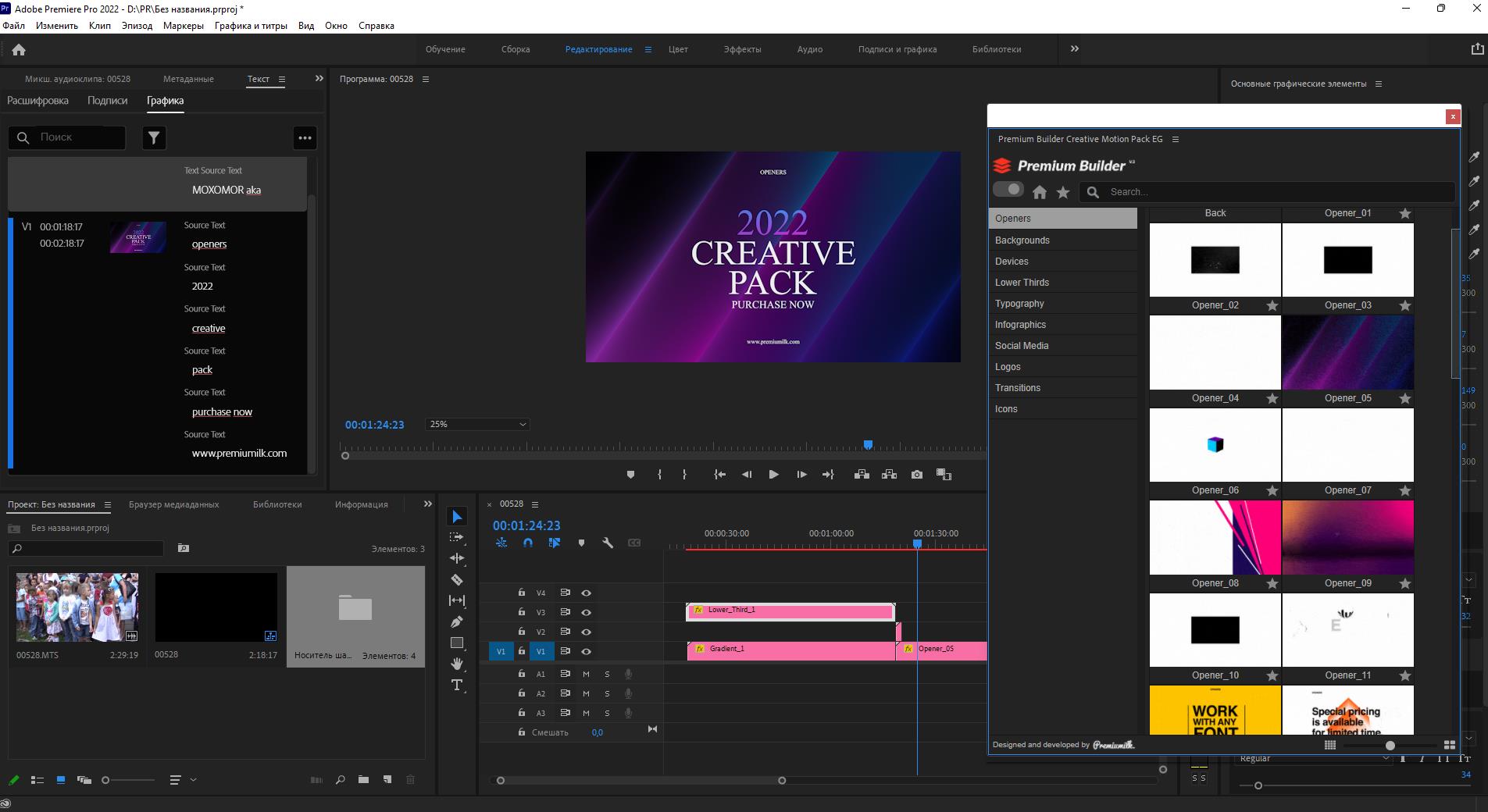Select Transitions category
This screenshot has height=812, width=1488.
point(1062,388)
